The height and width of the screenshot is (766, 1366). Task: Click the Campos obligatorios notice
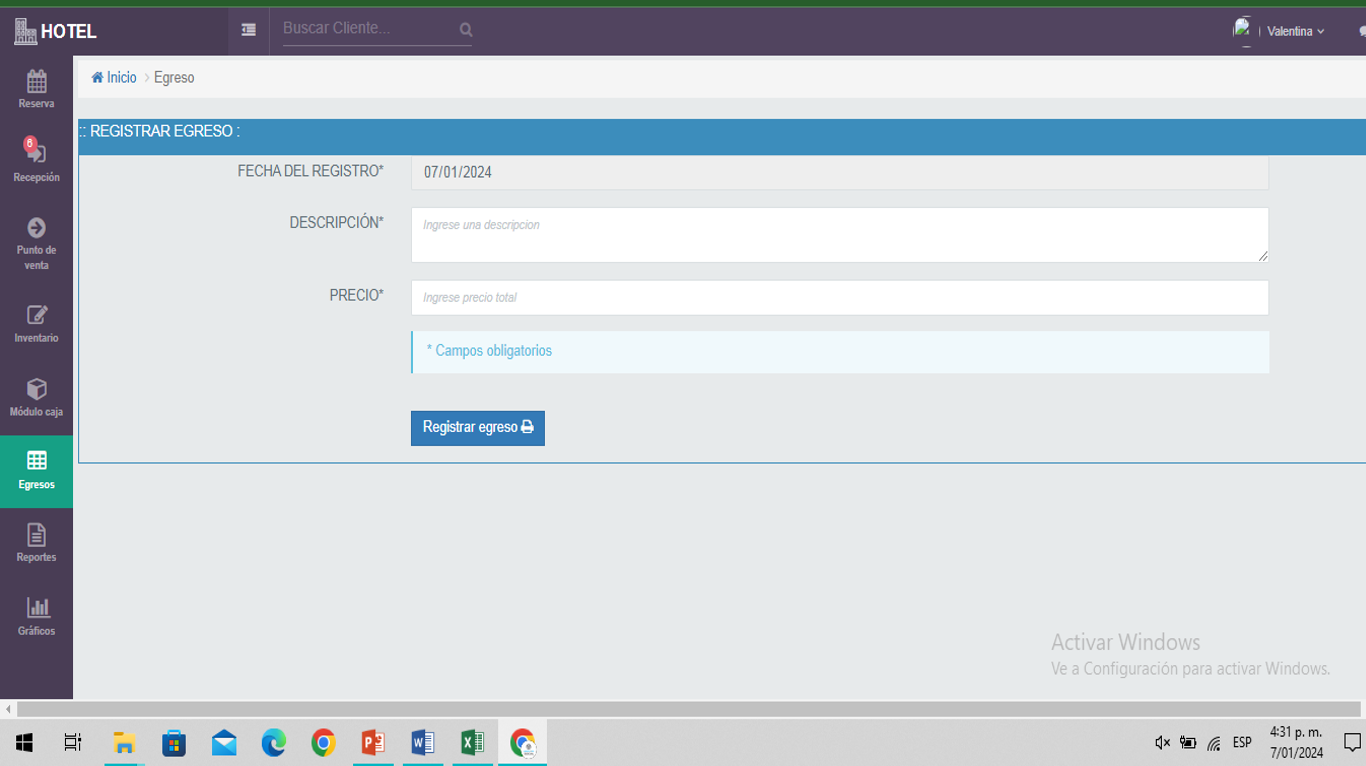click(840, 352)
